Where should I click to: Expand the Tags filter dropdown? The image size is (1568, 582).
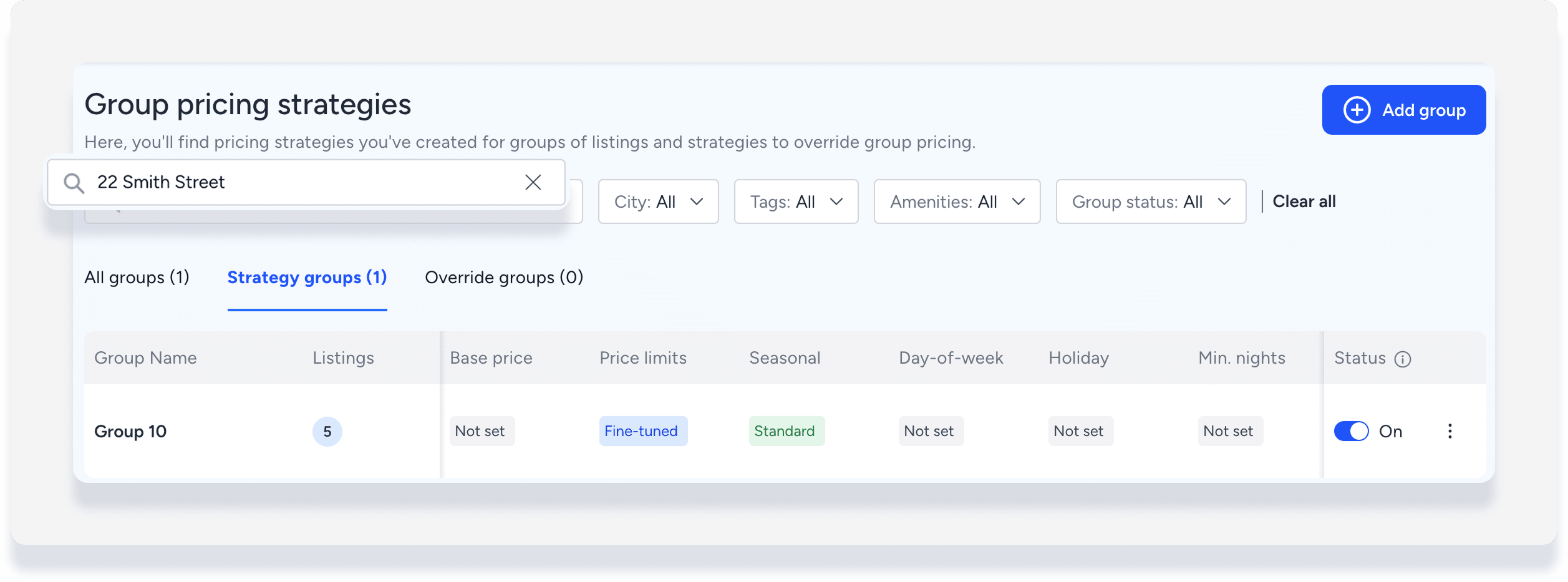click(x=796, y=201)
